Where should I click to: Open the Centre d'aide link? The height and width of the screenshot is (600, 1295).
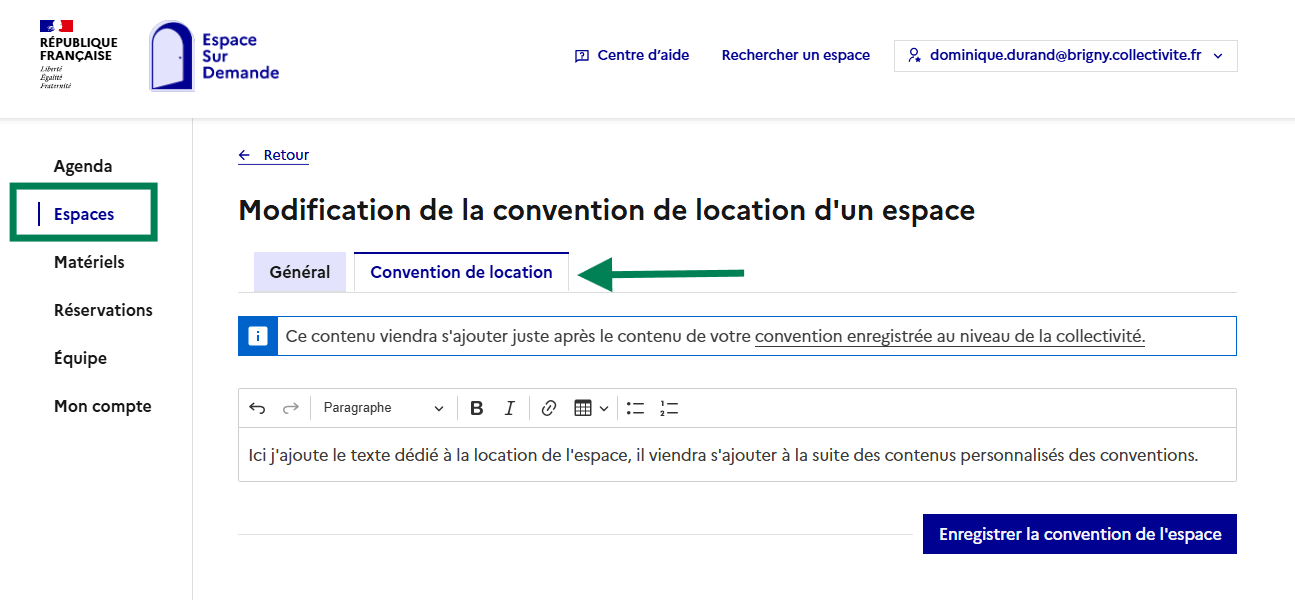click(632, 56)
